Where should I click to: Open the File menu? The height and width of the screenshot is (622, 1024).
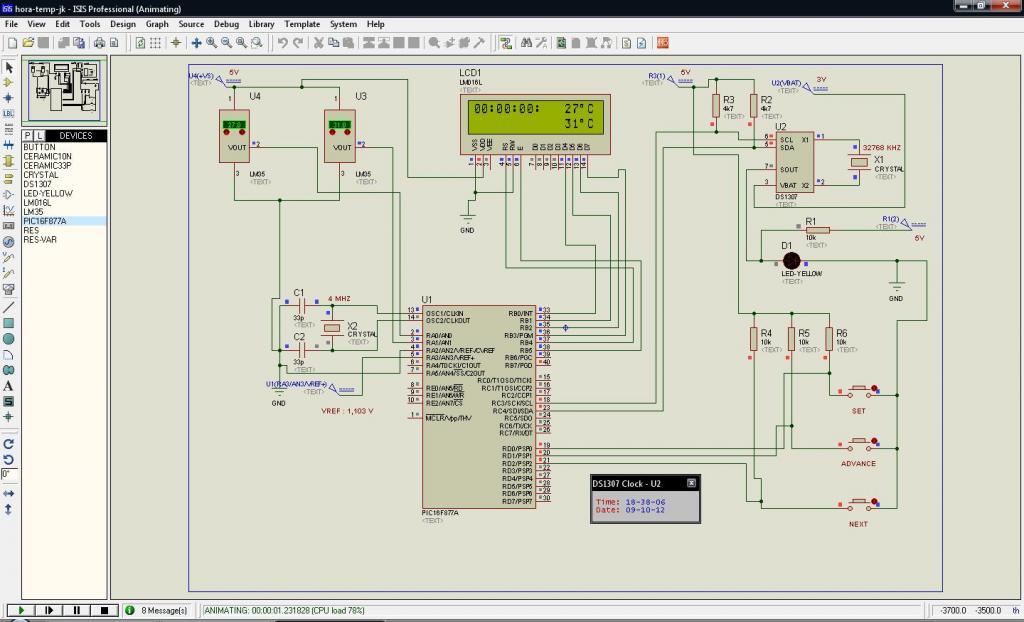(11, 24)
